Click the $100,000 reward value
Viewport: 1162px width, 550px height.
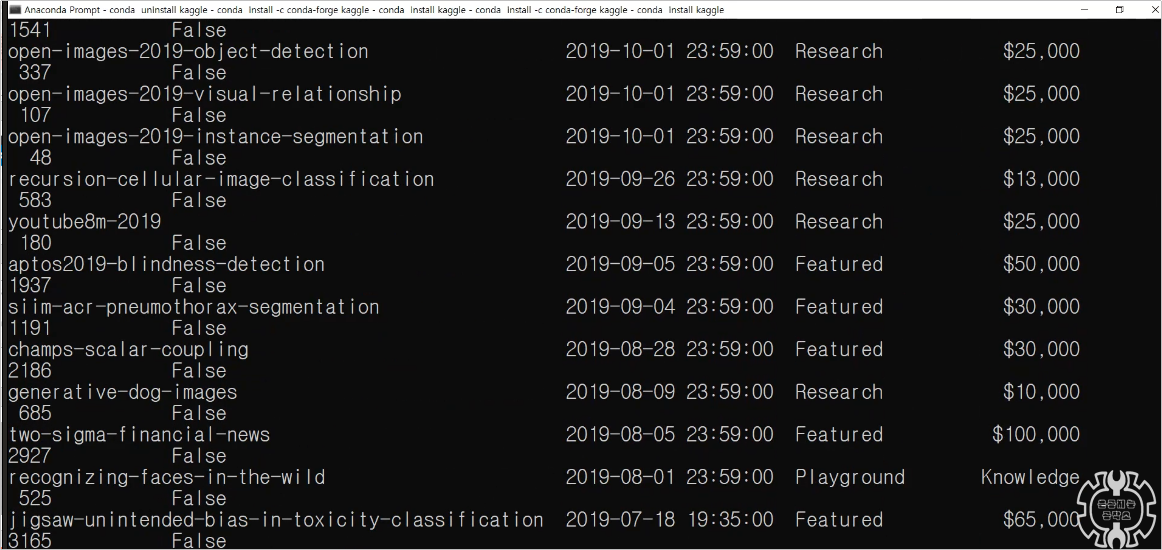1036,434
